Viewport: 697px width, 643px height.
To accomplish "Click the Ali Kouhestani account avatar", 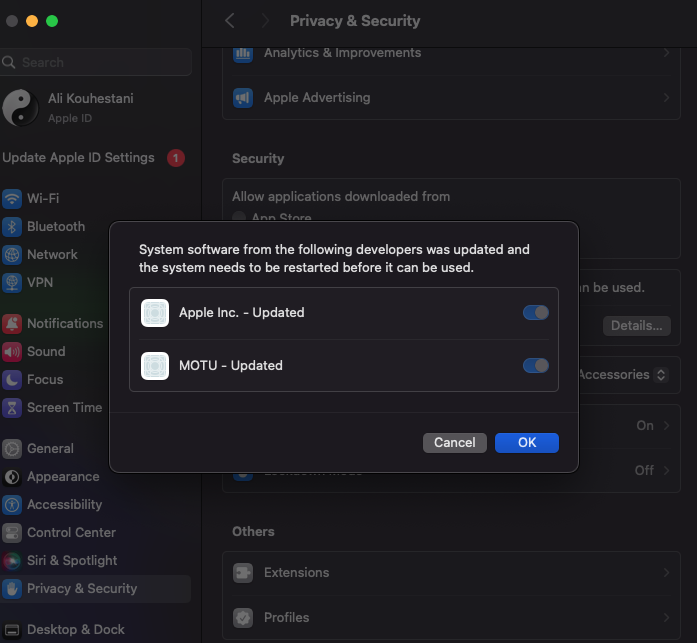I will pos(20,108).
